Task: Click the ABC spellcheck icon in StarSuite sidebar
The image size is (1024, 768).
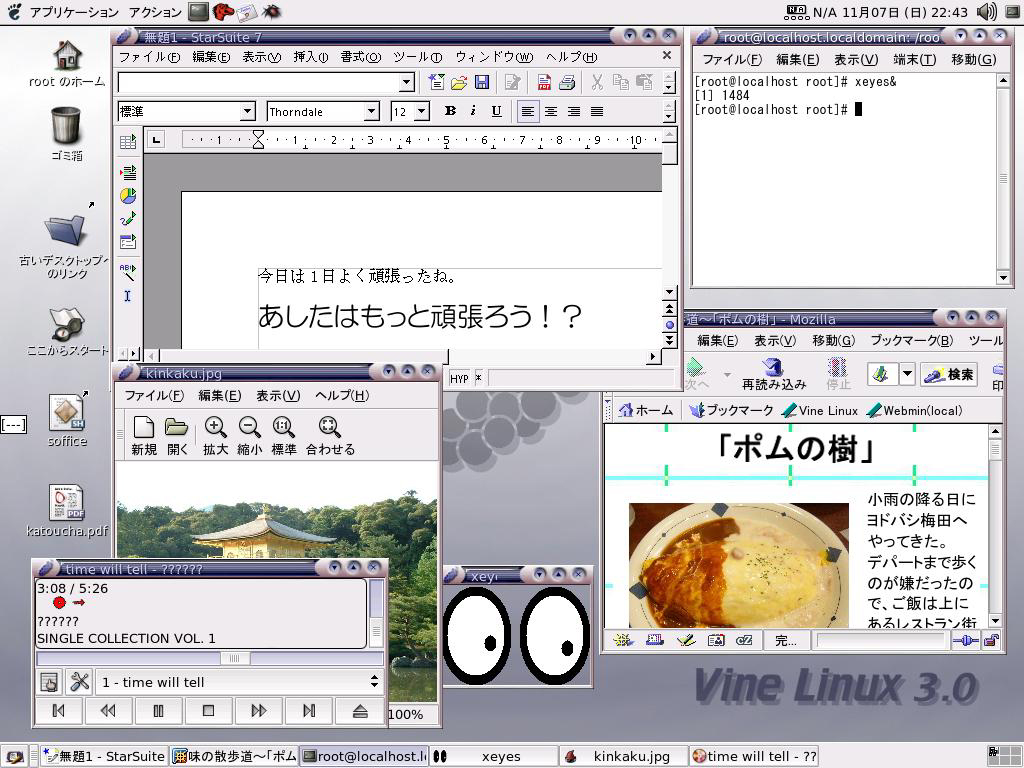Action: [128, 270]
